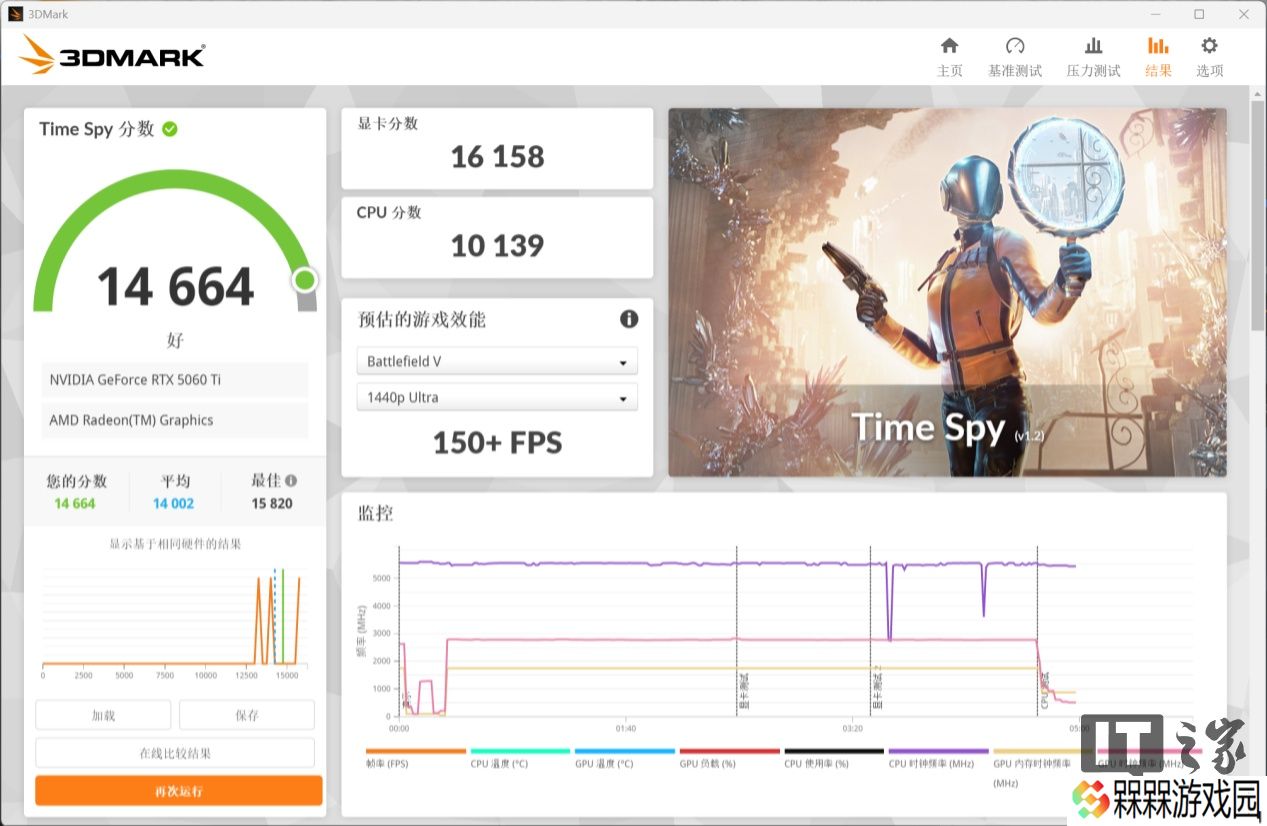This screenshot has height=826, width=1267.
Task: Click the 保存 save button
Action: 247,715
